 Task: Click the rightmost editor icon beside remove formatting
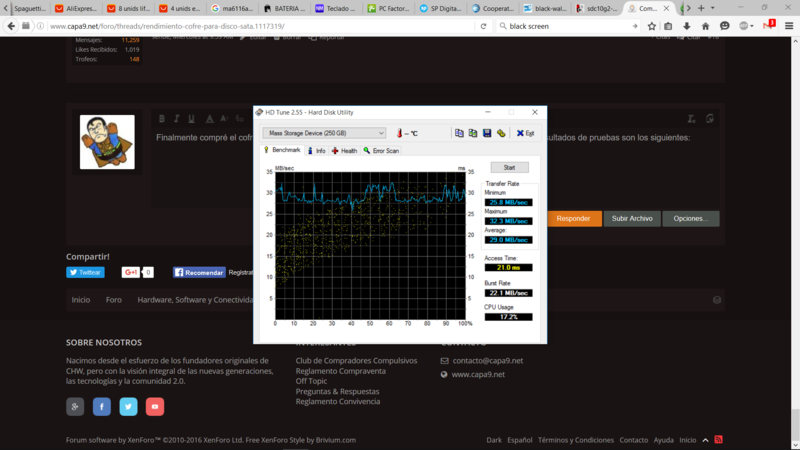pos(710,118)
